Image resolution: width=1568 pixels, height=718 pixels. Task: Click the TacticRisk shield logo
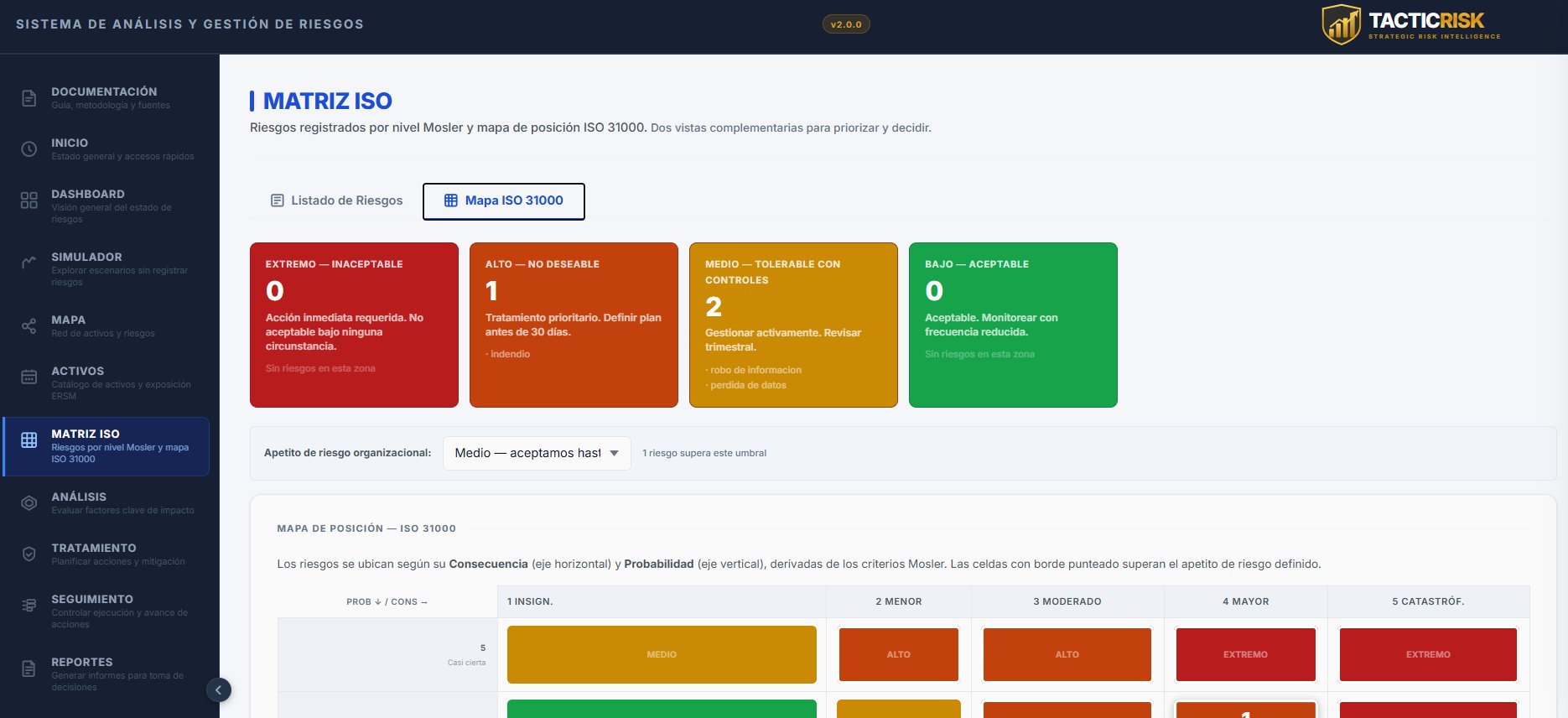(1342, 24)
